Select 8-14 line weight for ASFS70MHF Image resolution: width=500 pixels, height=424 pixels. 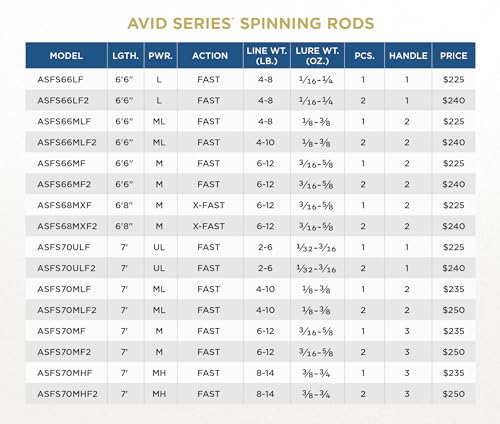[x=265, y=373]
